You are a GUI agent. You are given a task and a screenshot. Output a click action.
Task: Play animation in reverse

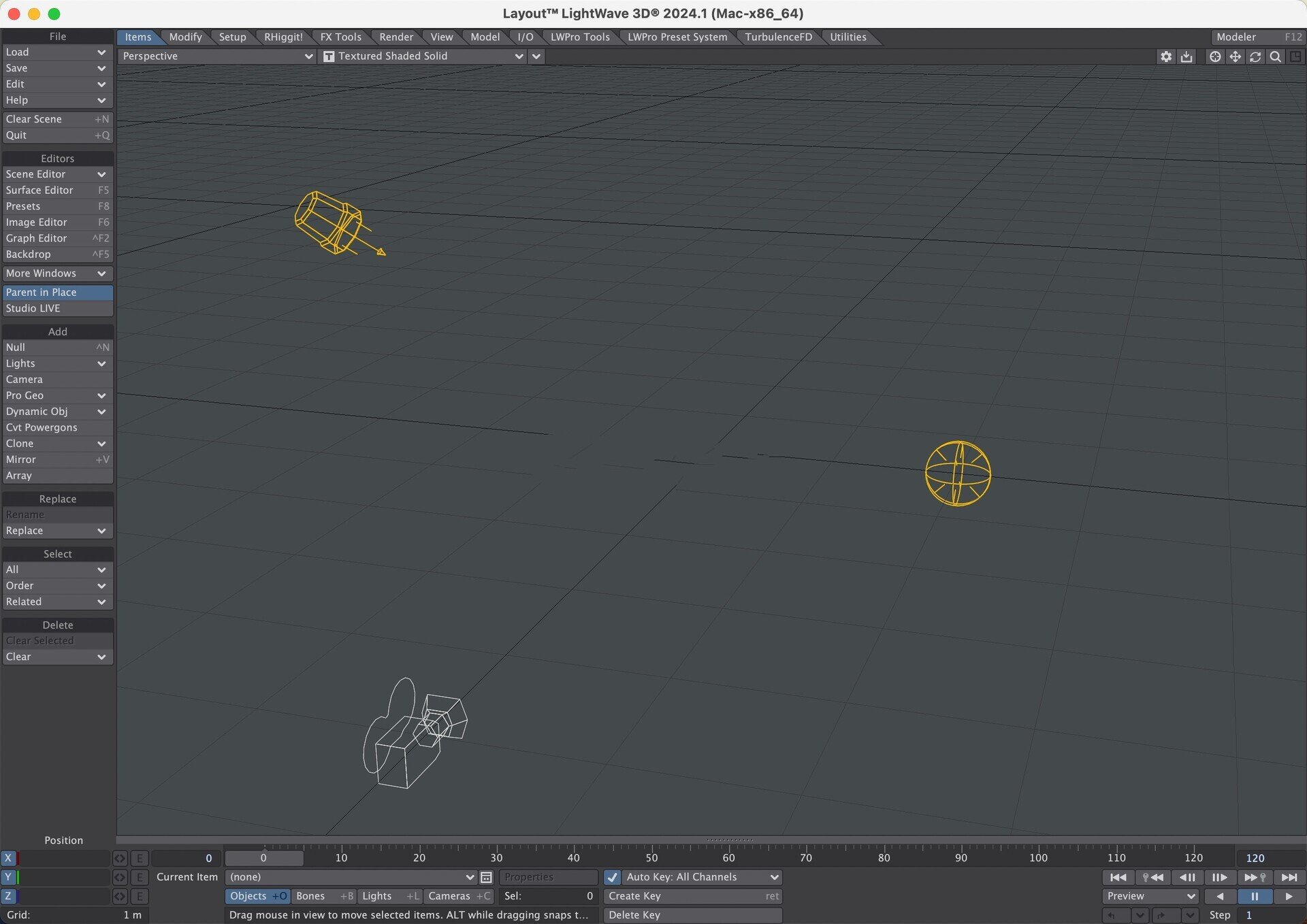pos(1220,896)
